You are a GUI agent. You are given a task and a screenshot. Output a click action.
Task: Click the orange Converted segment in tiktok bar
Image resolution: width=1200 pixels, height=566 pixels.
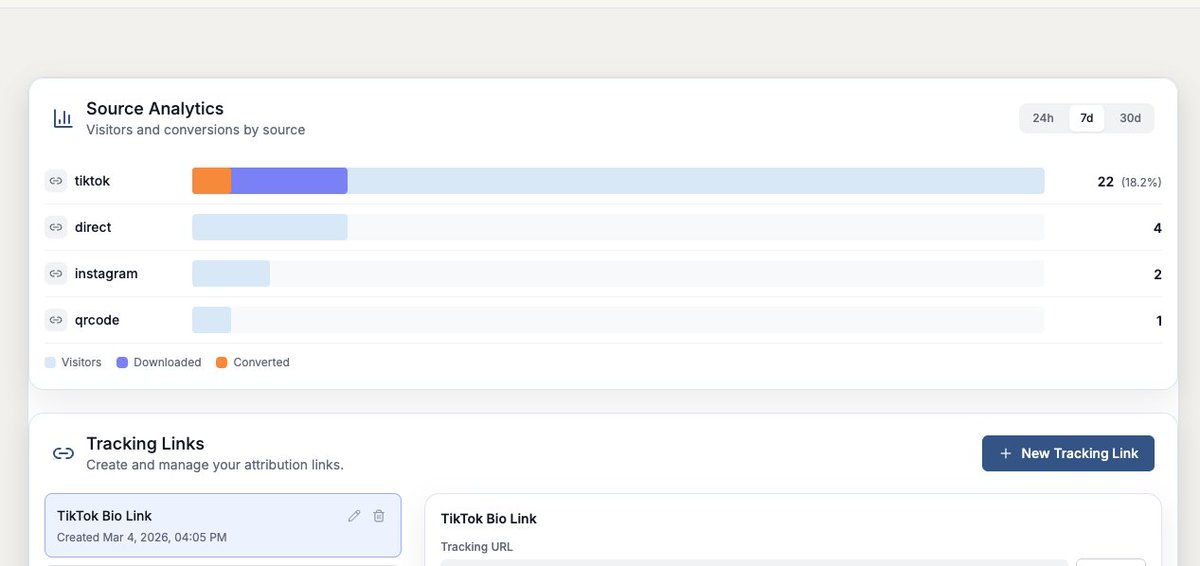pos(212,181)
